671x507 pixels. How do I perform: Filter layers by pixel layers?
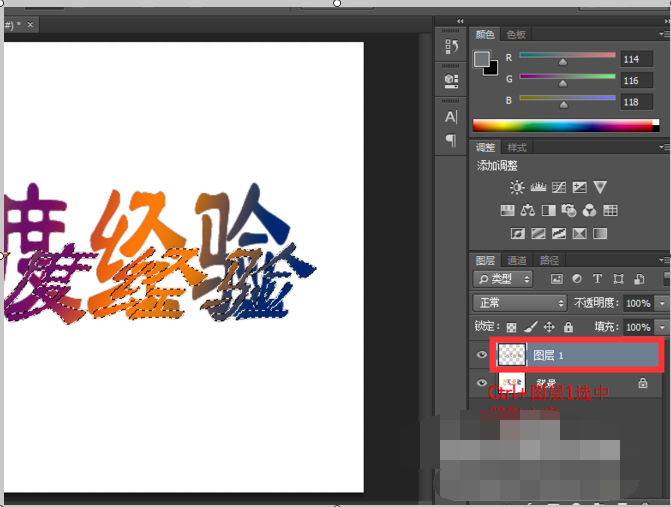click(557, 279)
